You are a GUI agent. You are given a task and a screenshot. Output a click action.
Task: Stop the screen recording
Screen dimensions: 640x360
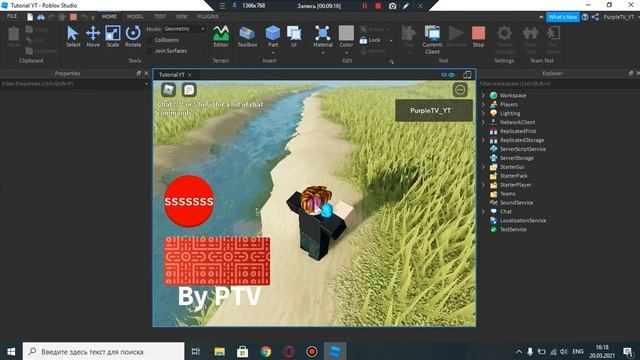tap(378, 6)
